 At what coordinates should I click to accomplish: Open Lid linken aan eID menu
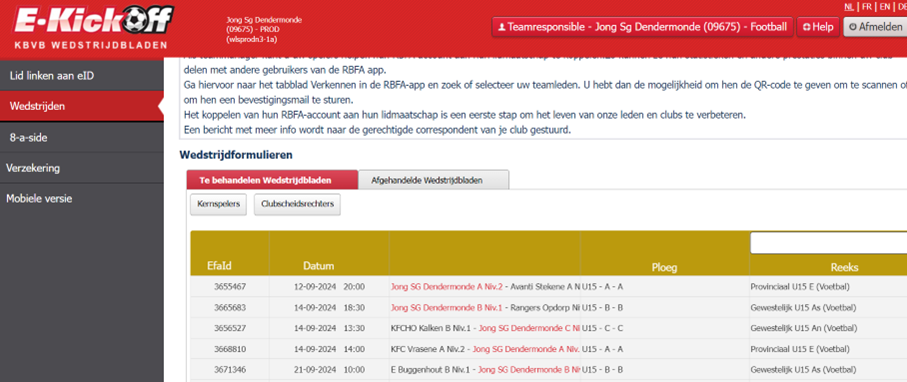coord(82,75)
